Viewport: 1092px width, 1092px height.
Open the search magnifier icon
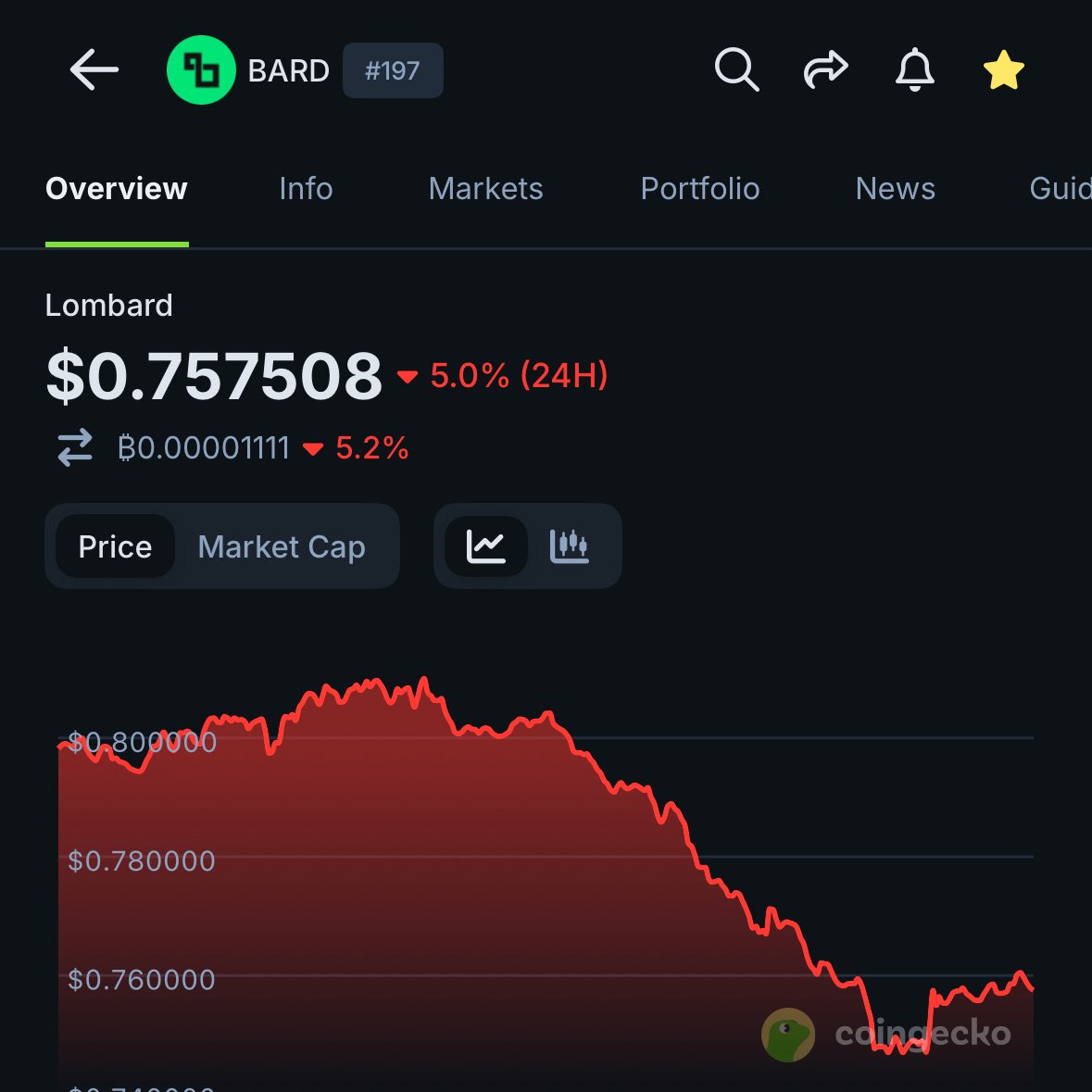[x=736, y=70]
